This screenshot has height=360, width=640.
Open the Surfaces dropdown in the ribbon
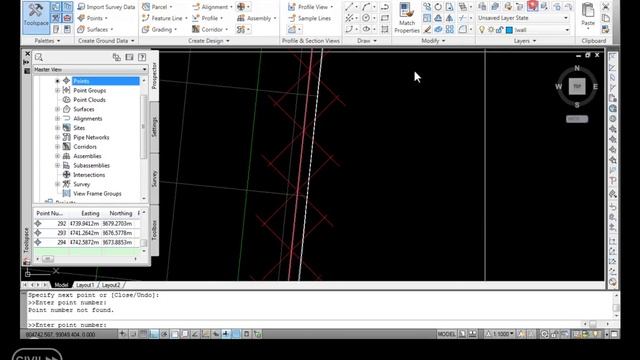pos(95,29)
